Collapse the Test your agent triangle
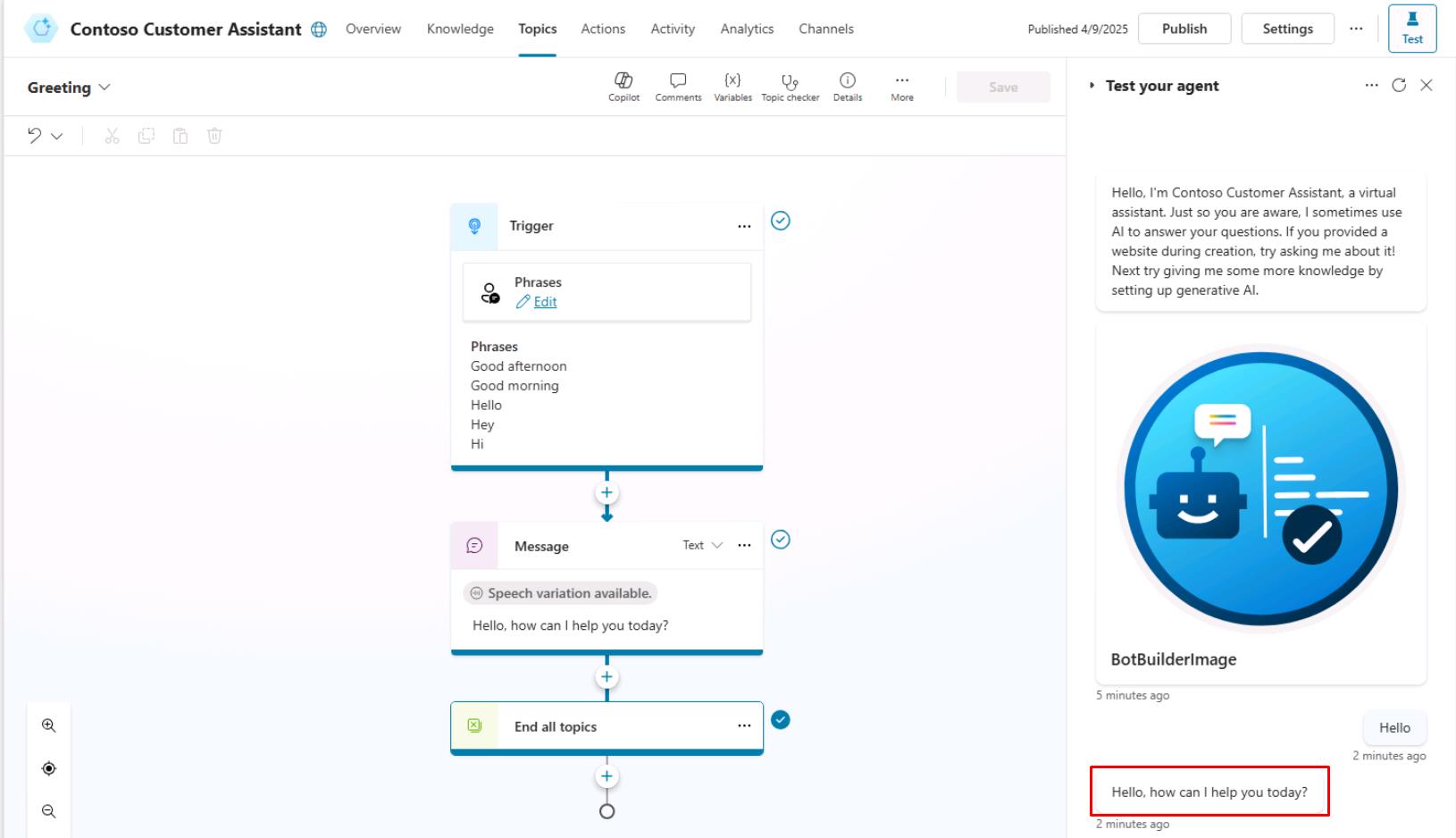 coord(1092,85)
